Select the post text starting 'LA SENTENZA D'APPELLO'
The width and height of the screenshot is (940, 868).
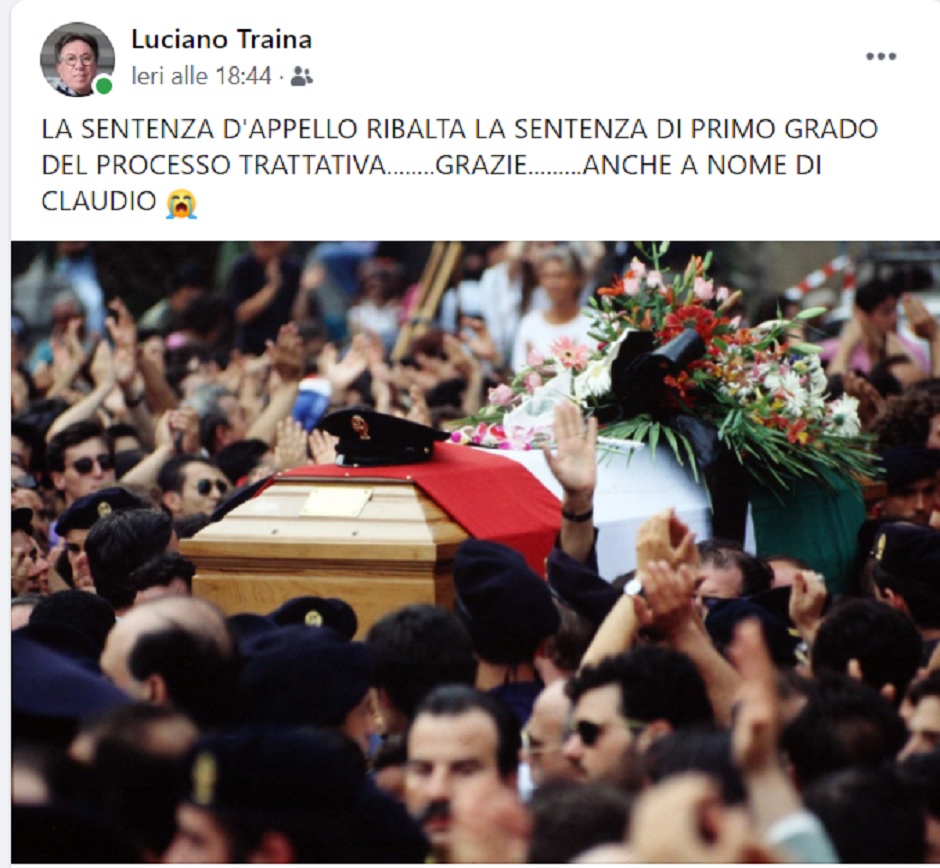[x=459, y=165]
